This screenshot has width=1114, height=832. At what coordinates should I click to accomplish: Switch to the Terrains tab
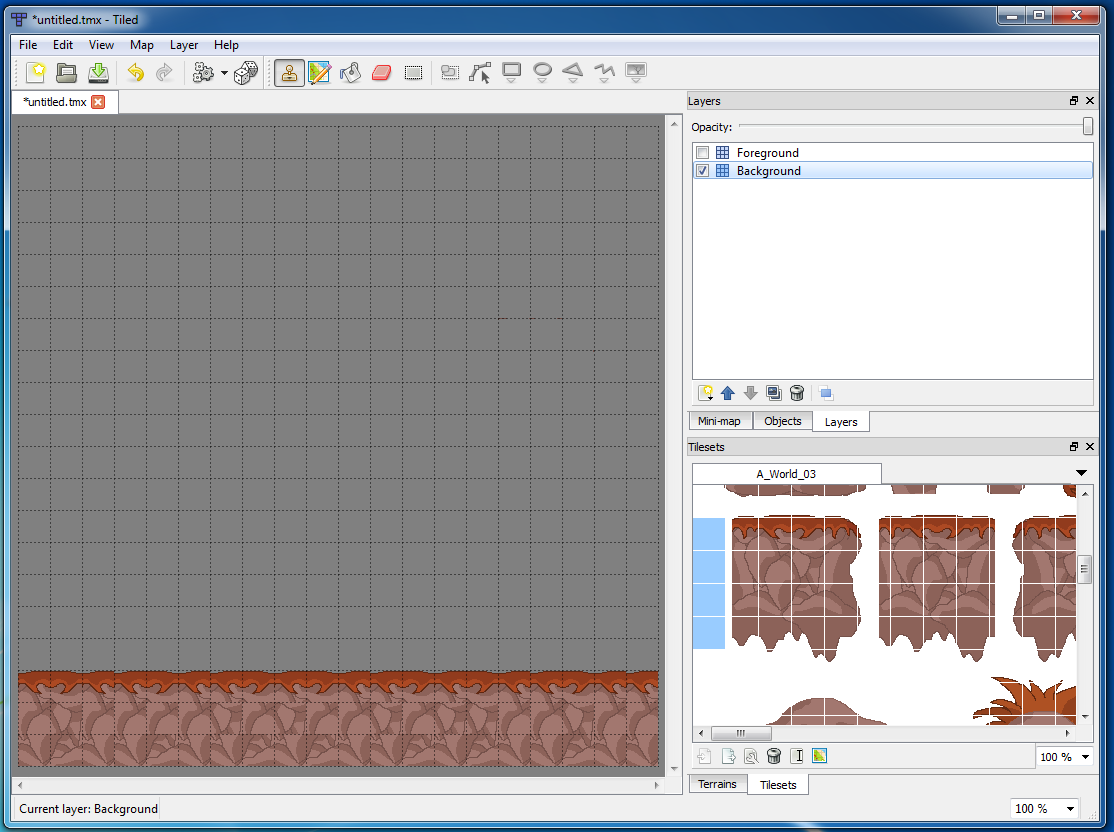point(718,784)
